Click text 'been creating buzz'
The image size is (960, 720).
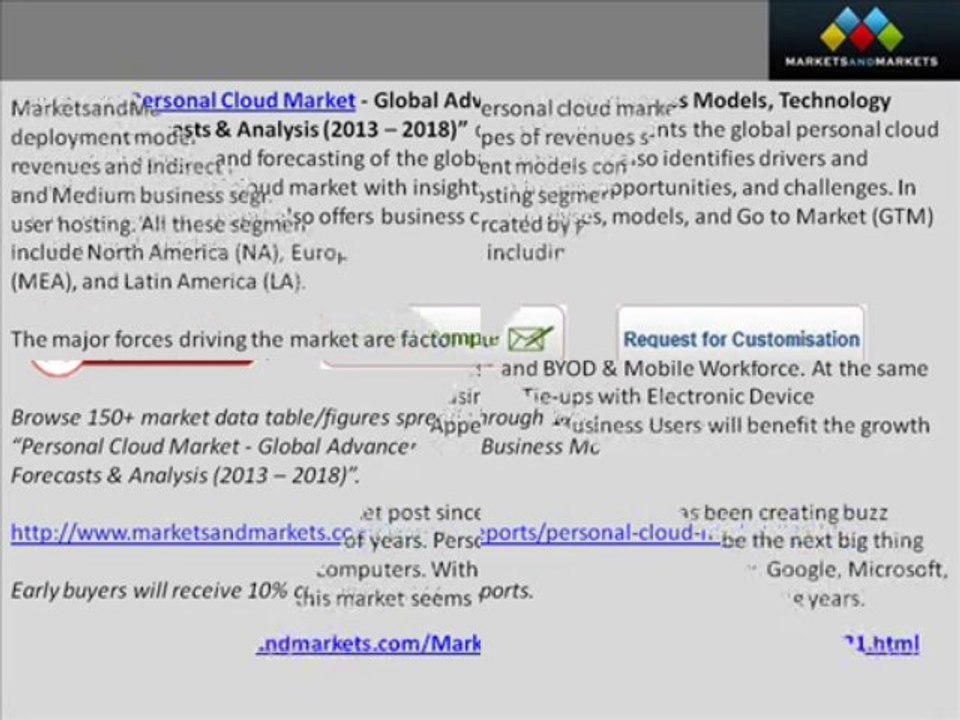(795, 512)
